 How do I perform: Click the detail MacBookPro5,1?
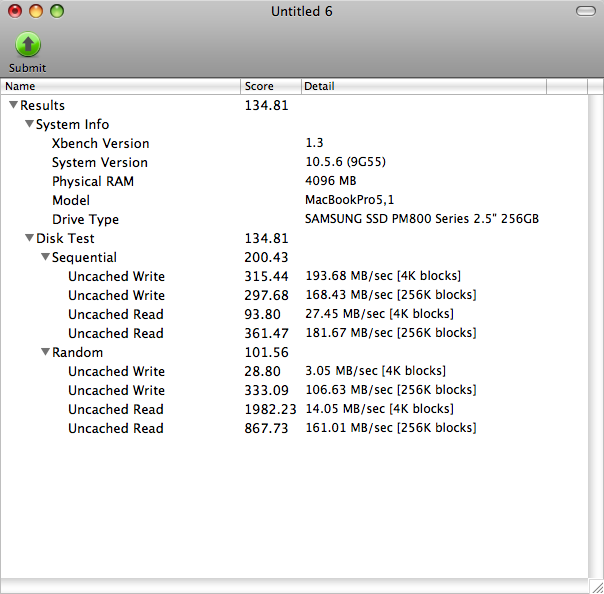[349, 200]
